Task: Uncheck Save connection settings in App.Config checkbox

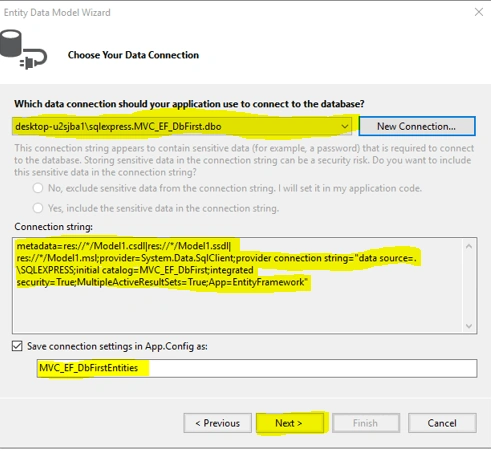Action: [x=17, y=346]
